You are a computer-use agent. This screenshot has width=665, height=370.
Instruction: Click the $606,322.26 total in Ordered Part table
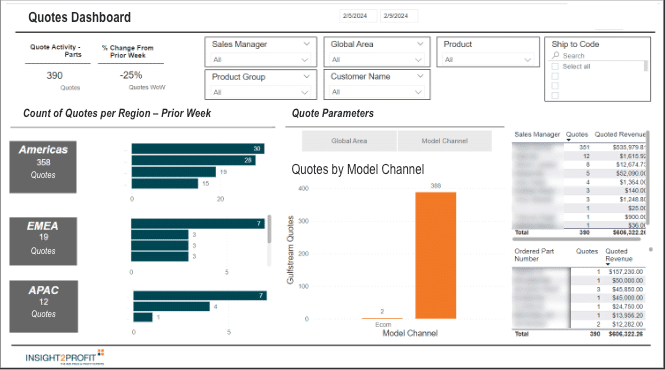click(x=626, y=334)
